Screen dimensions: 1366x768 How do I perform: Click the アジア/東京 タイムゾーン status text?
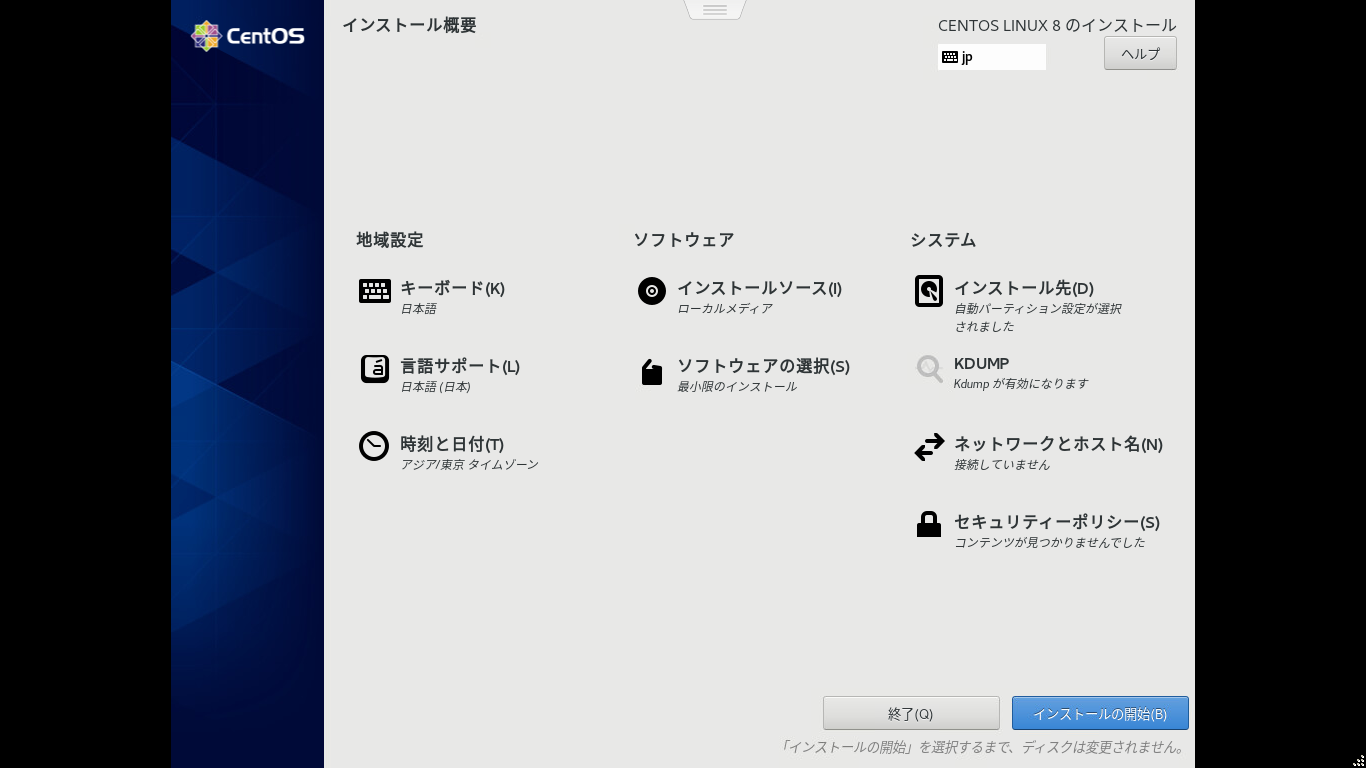coord(470,465)
